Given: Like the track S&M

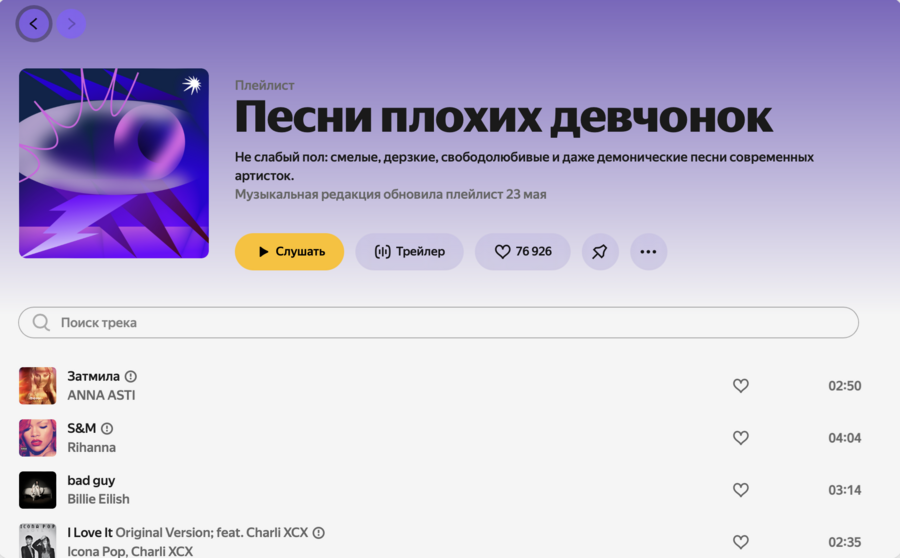Looking at the screenshot, I should tap(741, 438).
